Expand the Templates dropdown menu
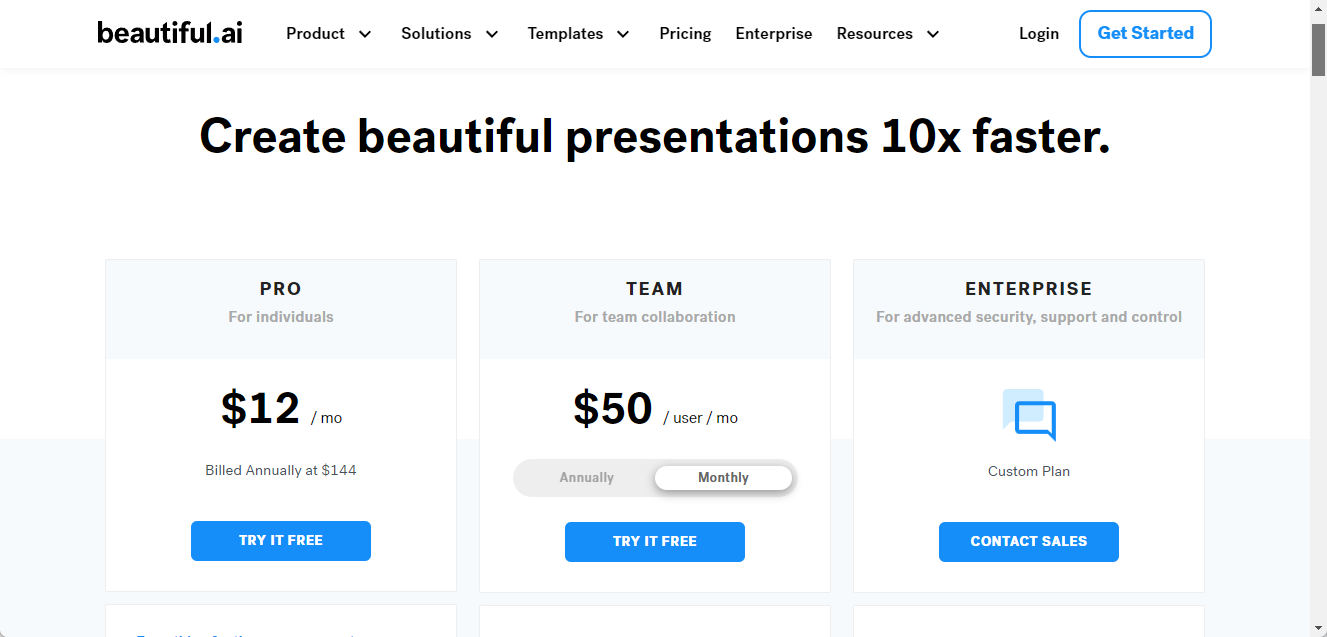The image size is (1327, 637). pyautogui.click(x=579, y=34)
